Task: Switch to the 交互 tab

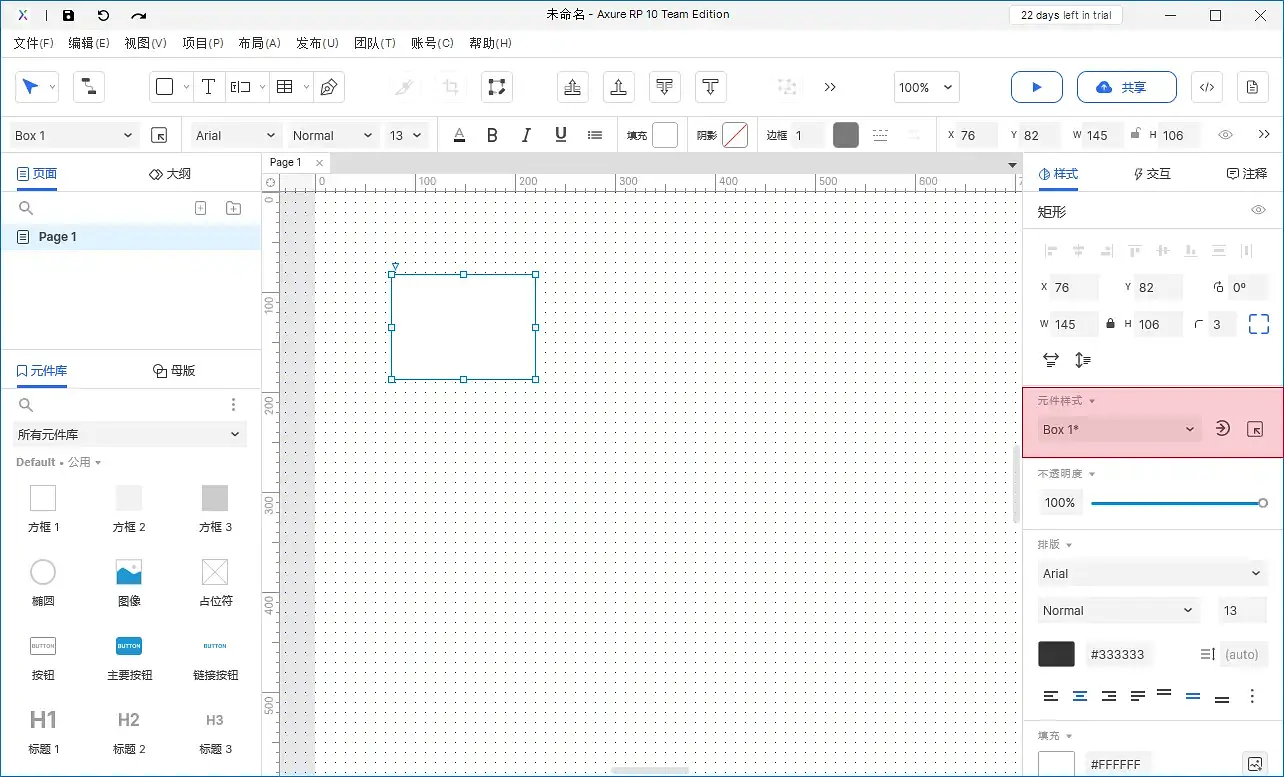Action: (x=1152, y=173)
